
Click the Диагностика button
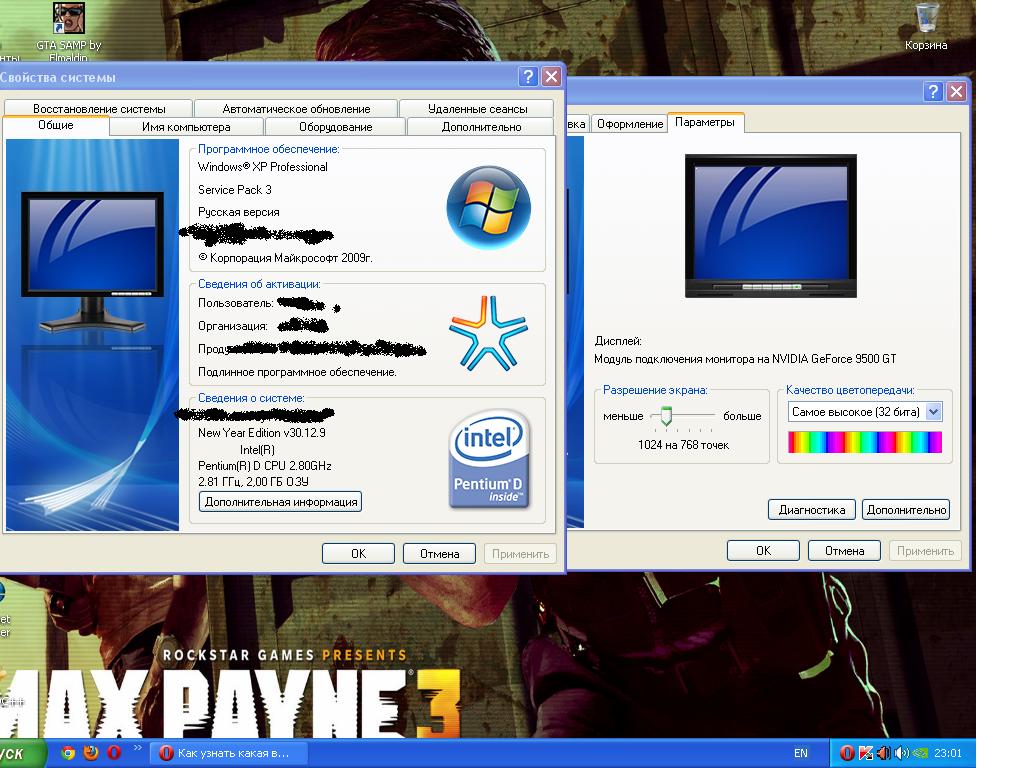(812, 509)
